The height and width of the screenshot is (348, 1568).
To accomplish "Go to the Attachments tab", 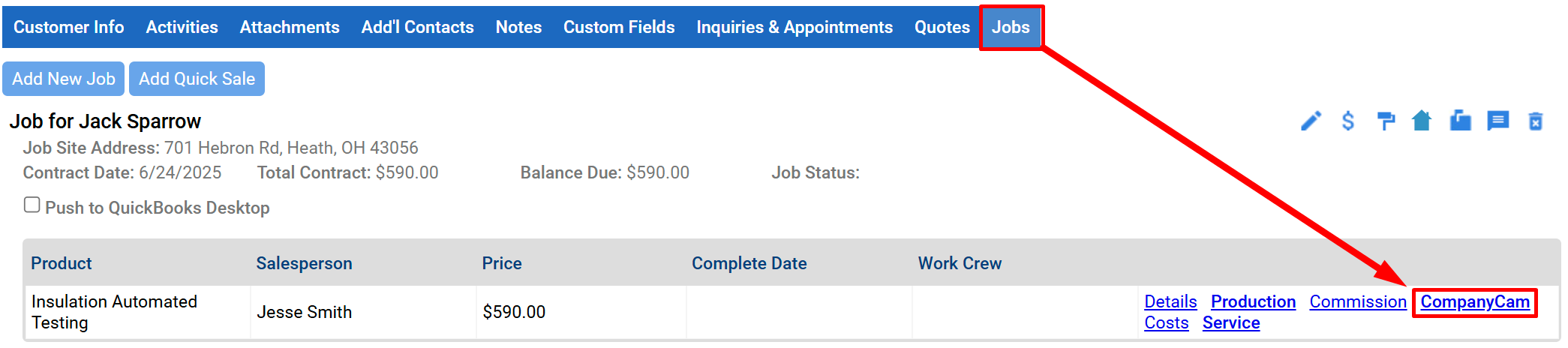I will (x=290, y=27).
